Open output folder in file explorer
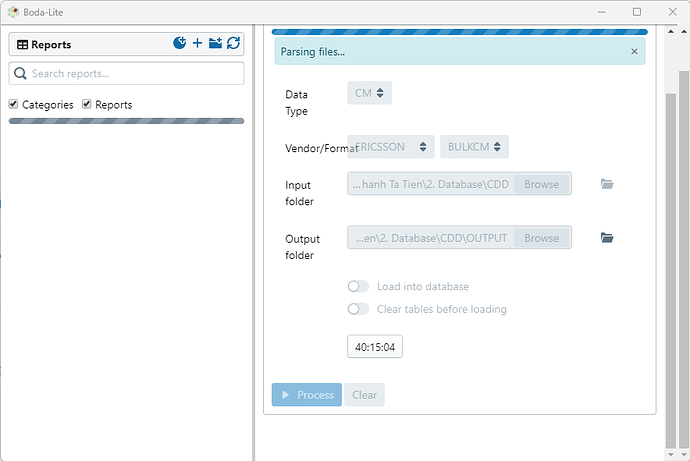Screen dimensions: 690x461 (x=607, y=238)
